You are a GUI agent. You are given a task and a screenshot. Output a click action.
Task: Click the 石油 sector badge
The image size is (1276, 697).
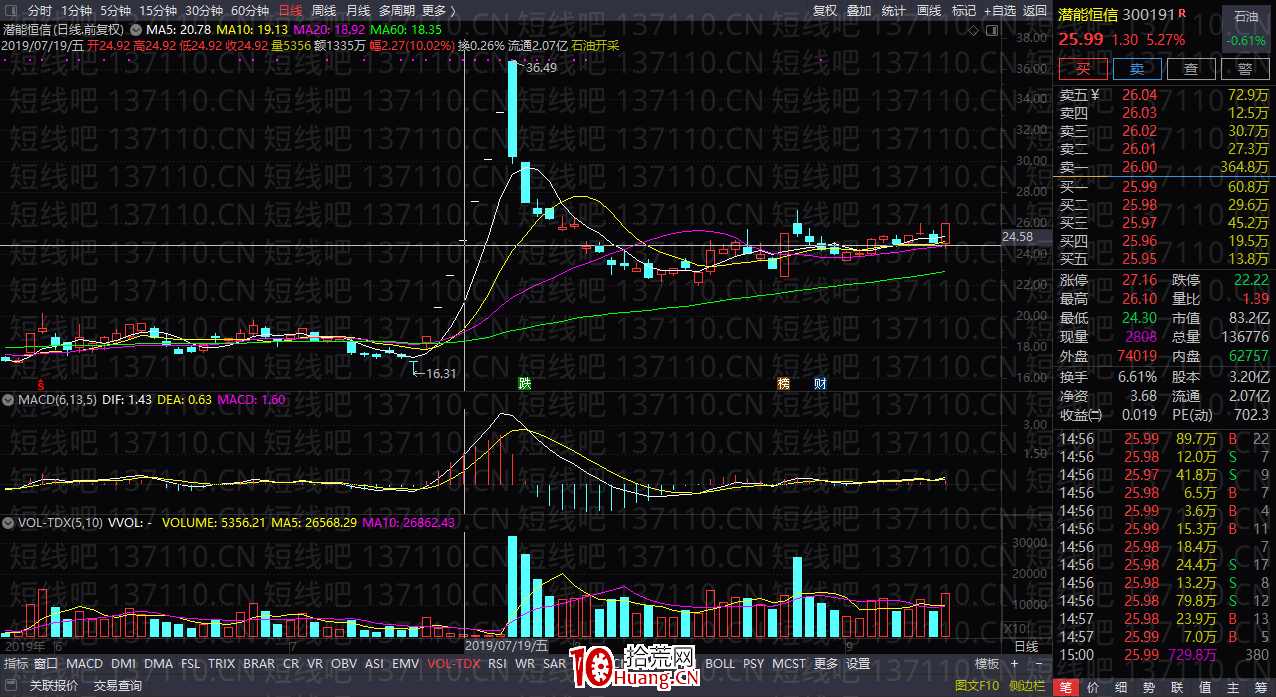1246,17
